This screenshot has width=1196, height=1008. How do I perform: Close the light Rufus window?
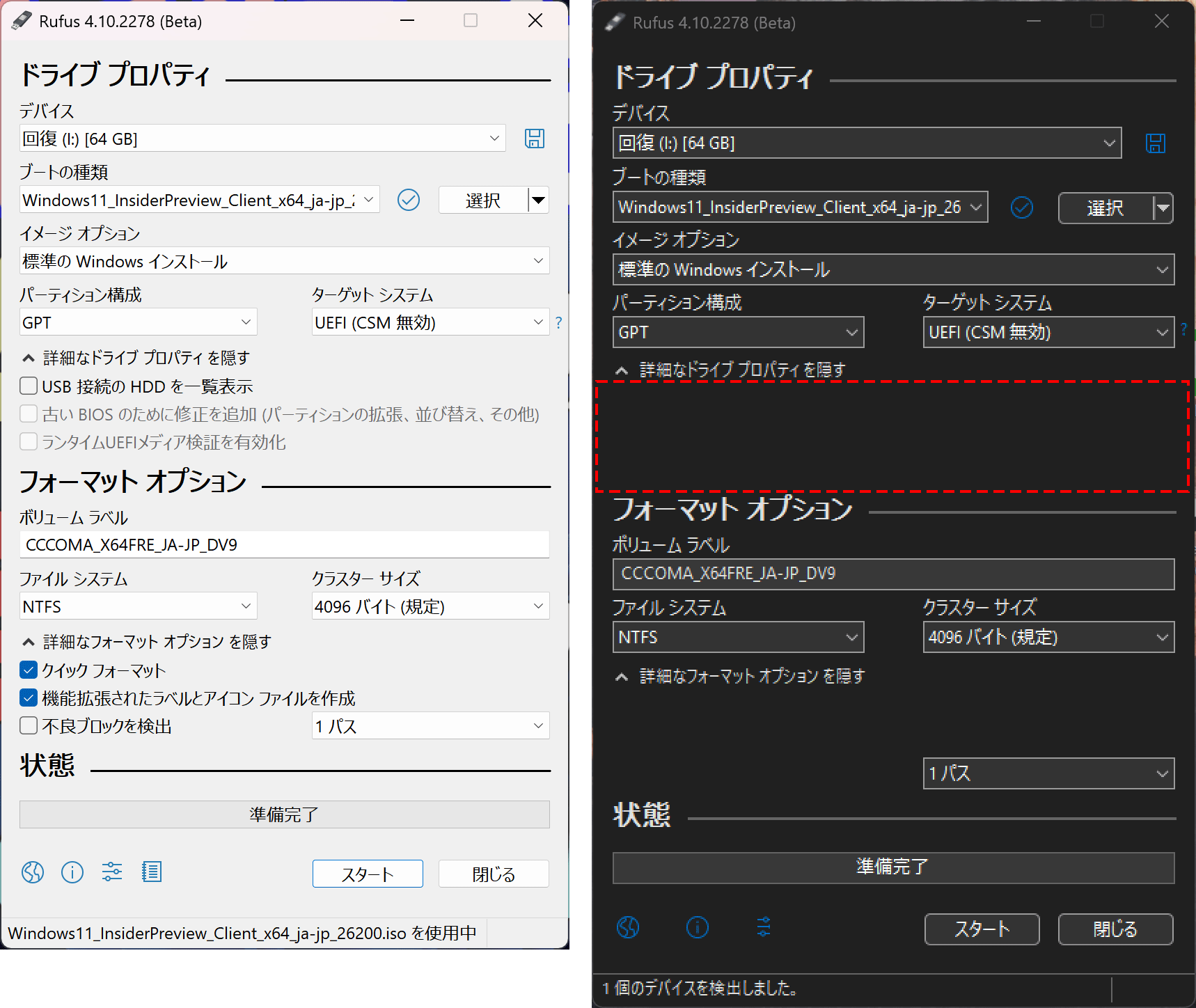click(535, 21)
